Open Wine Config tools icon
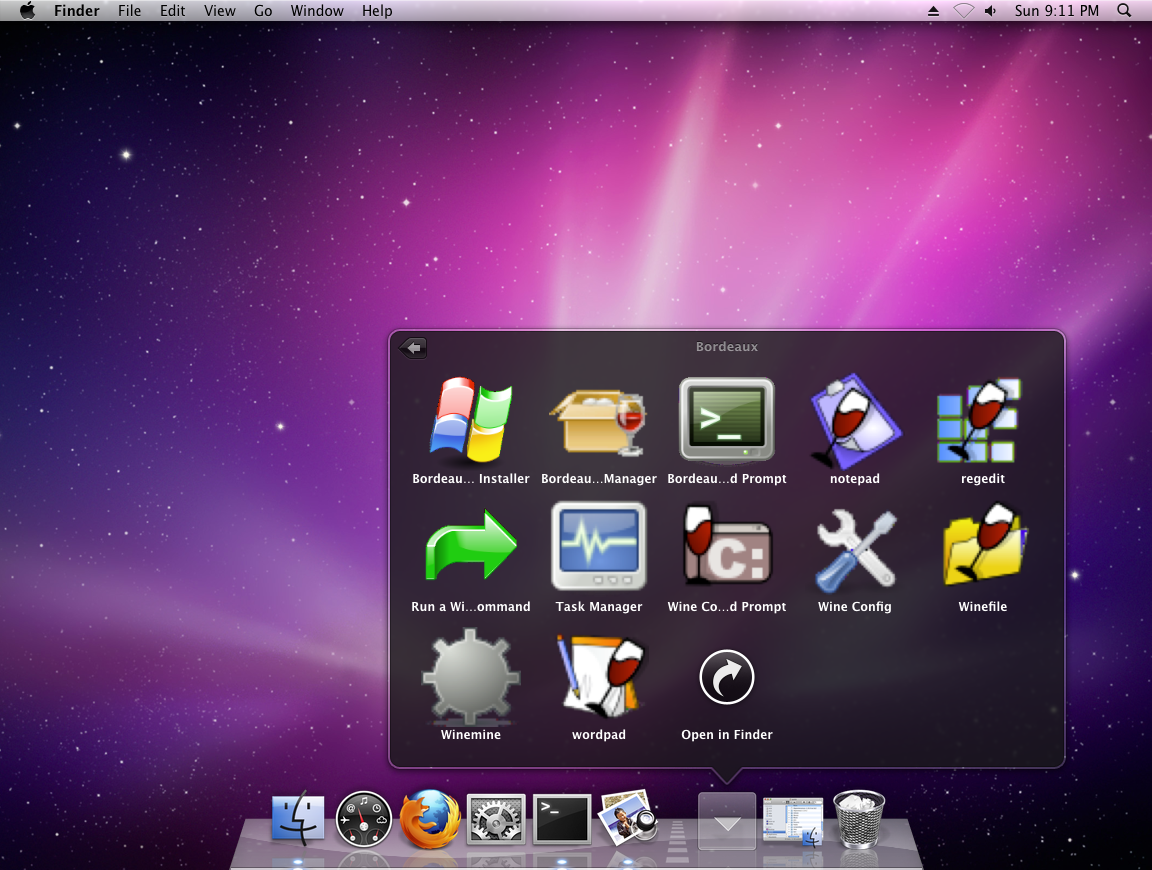The image size is (1152, 870). point(855,550)
